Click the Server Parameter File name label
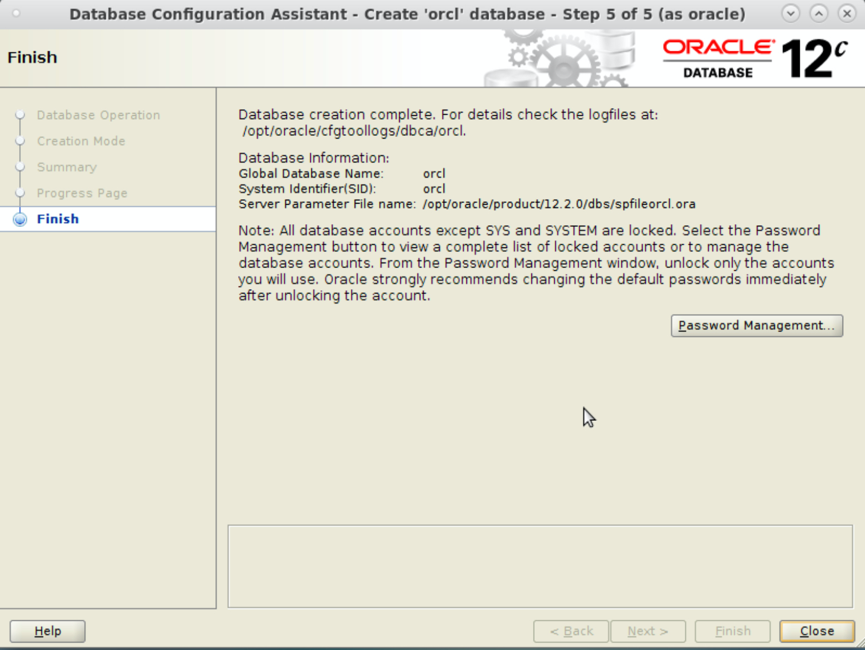This screenshot has width=865, height=650. [327, 204]
